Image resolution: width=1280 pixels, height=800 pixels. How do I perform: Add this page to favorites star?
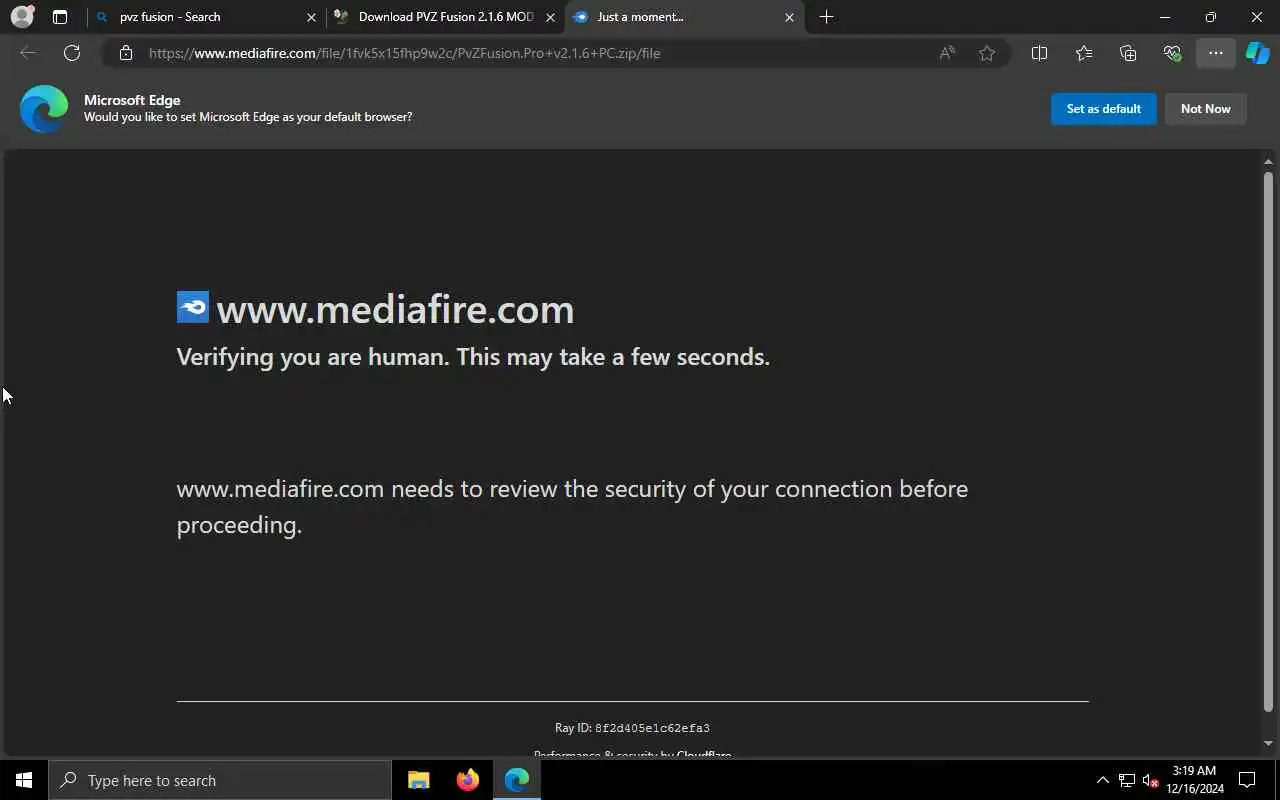pos(987,53)
